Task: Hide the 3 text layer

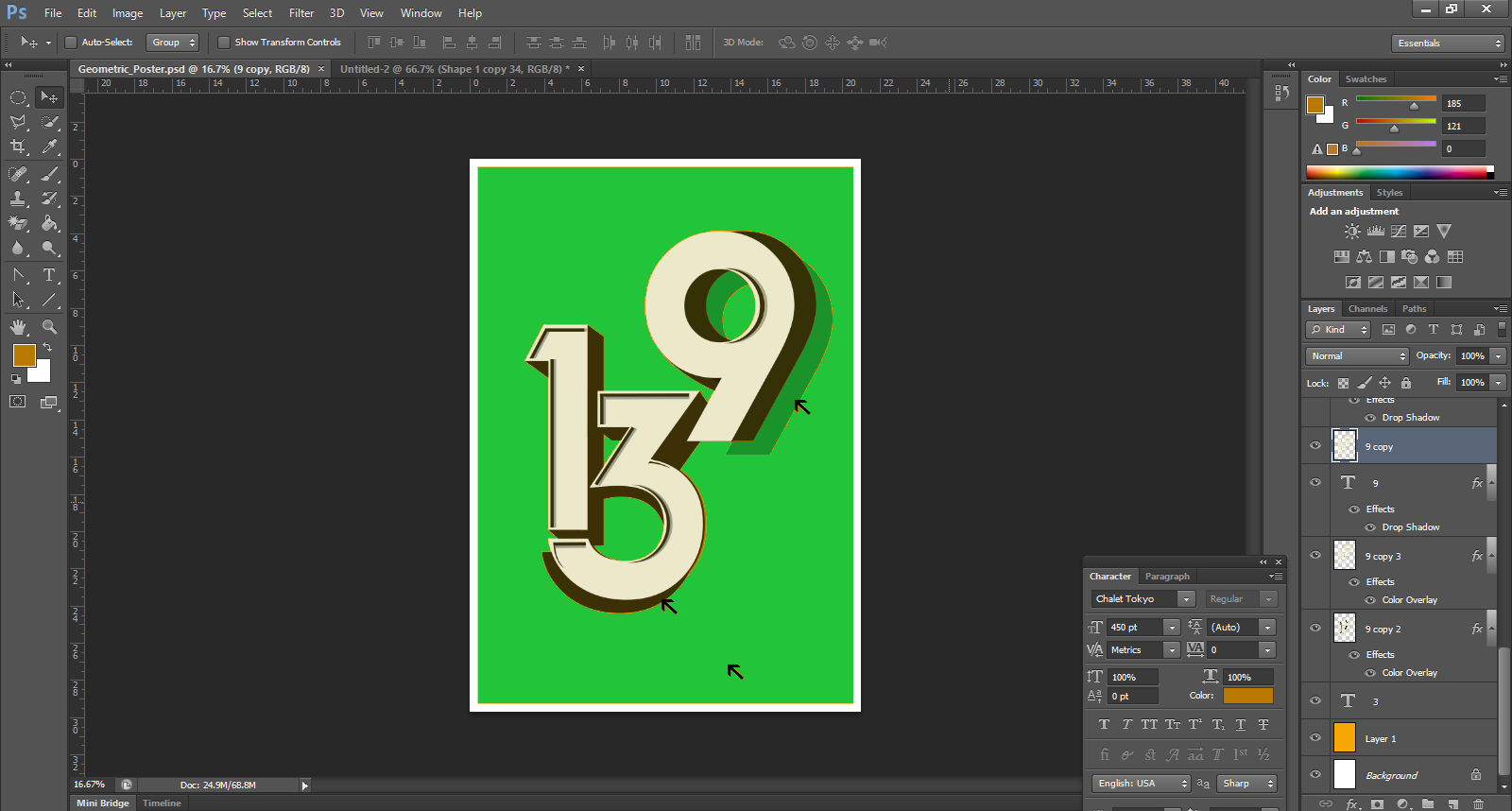Action: 1315,701
